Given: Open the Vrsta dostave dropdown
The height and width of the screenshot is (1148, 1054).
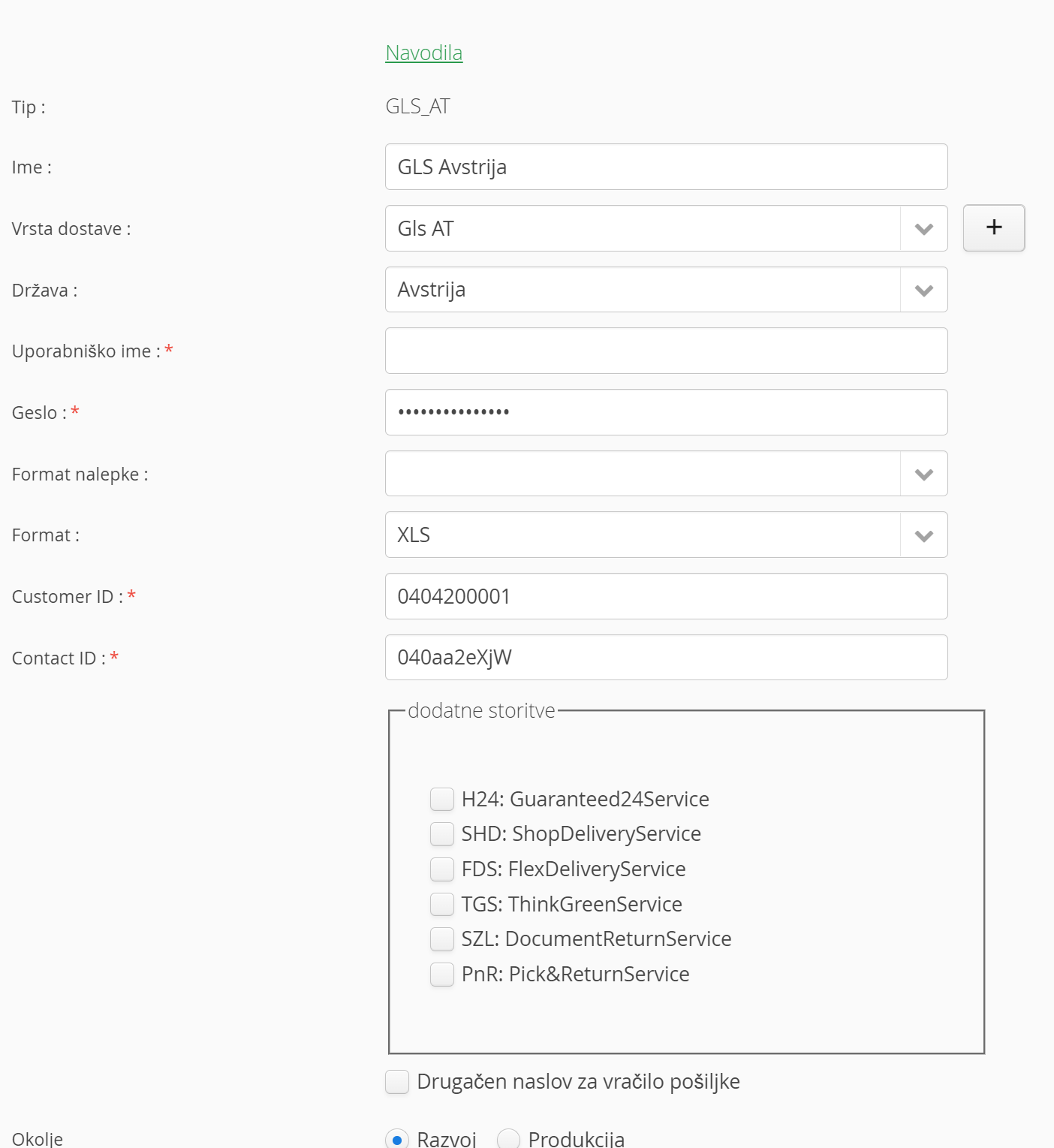Looking at the screenshot, I should 666,228.
